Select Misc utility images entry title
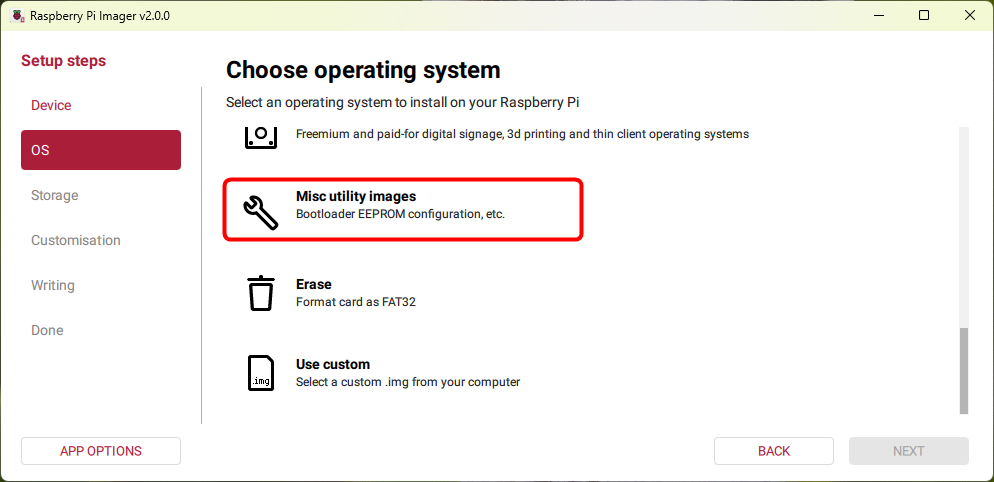The image size is (994, 482). (356, 197)
